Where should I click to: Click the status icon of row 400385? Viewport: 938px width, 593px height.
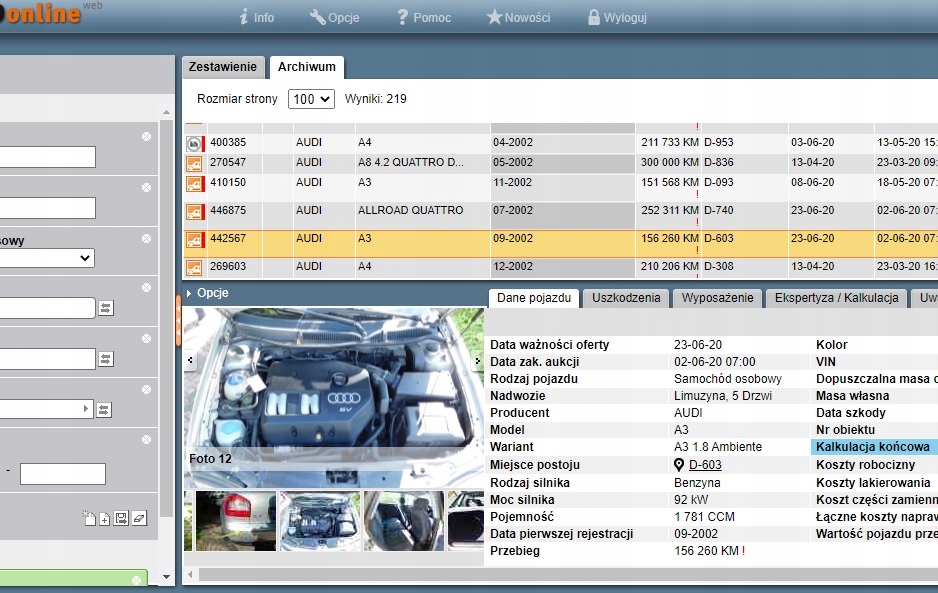194,143
